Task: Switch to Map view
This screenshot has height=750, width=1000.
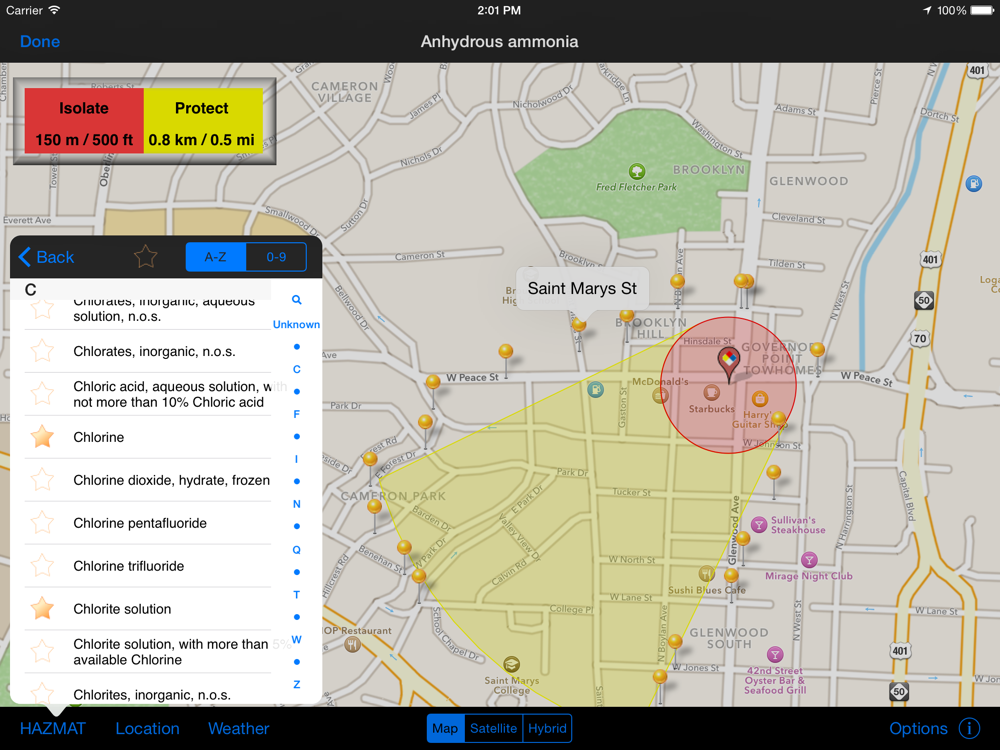Action: [x=445, y=728]
